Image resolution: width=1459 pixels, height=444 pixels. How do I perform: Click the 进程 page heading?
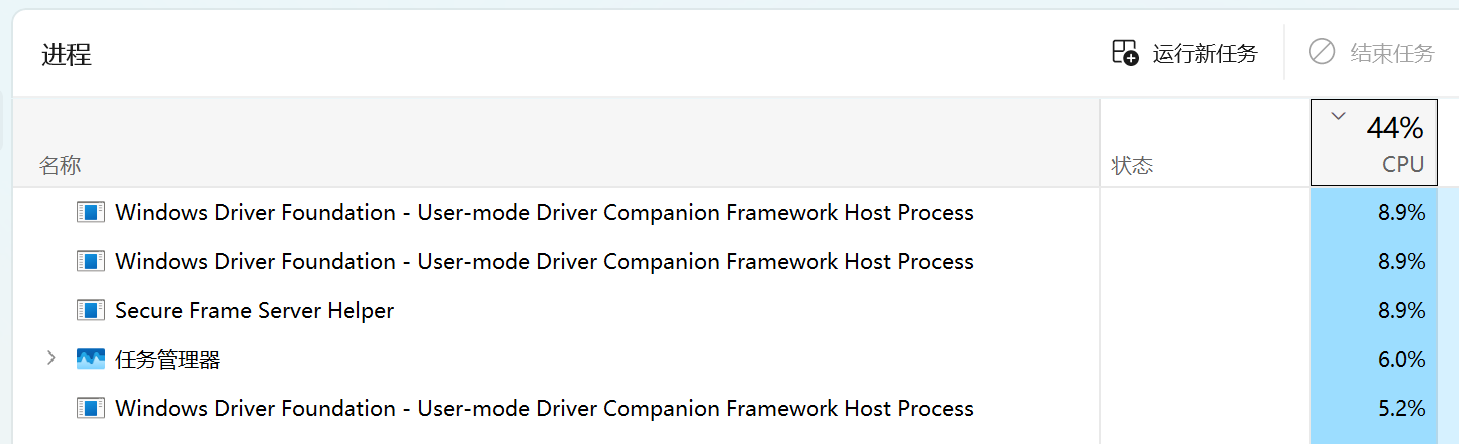pyautogui.click(x=66, y=54)
